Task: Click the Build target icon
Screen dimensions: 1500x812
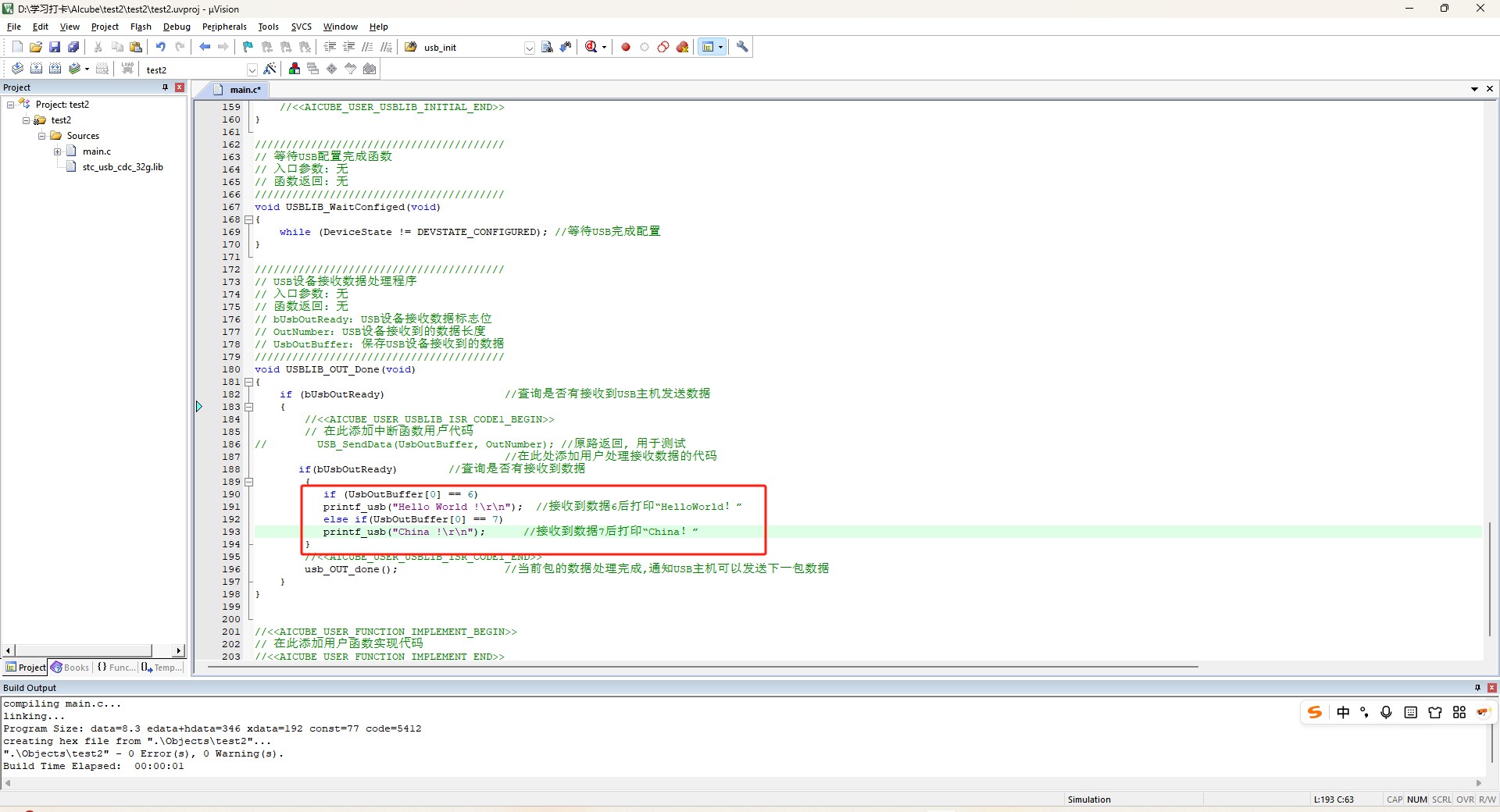Action: [36, 69]
